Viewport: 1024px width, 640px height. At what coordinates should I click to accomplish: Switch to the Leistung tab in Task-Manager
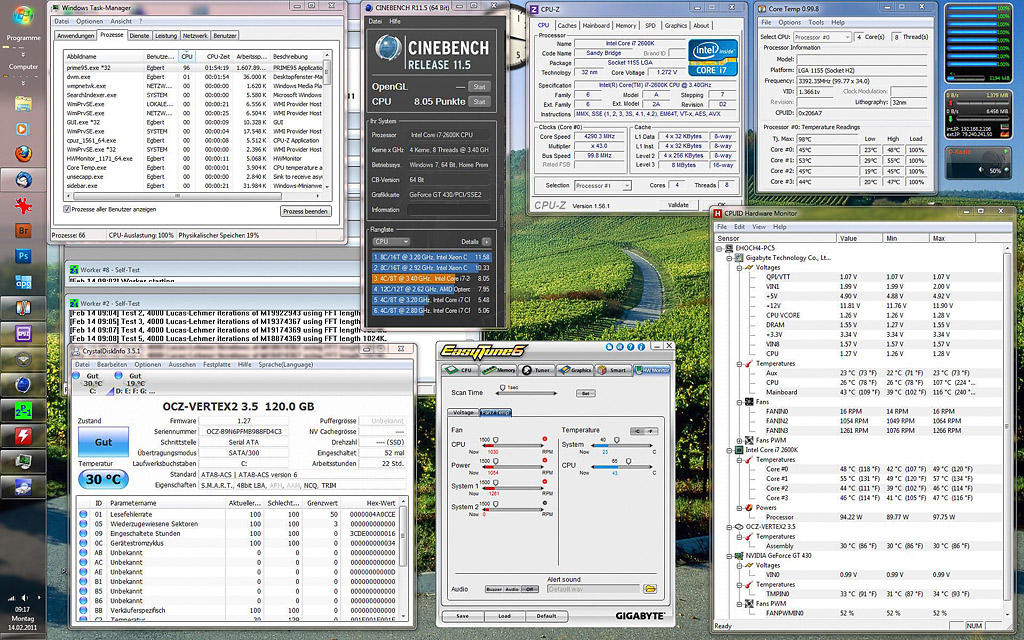pyautogui.click(x=166, y=35)
